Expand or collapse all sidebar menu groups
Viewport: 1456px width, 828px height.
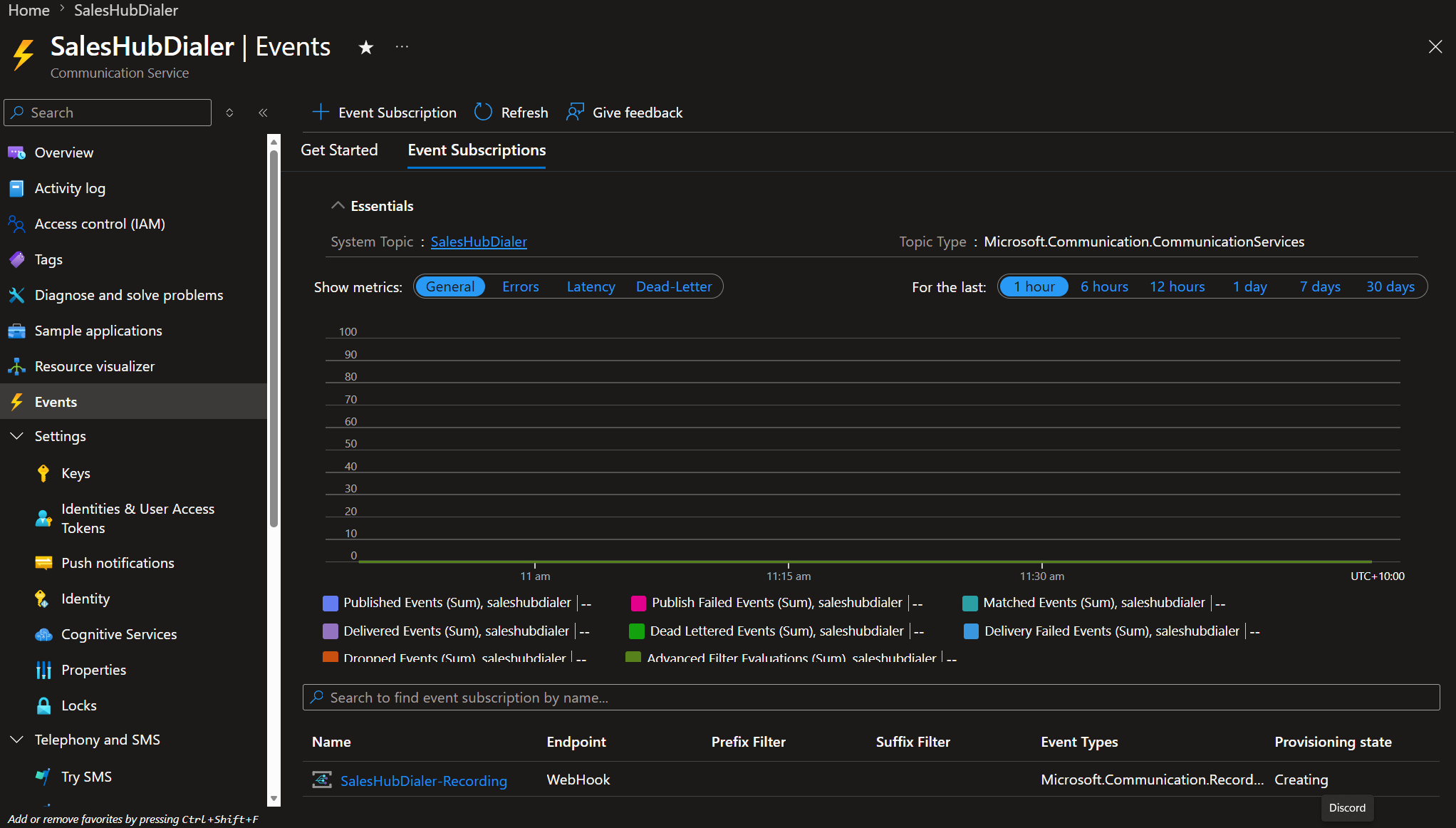[229, 113]
